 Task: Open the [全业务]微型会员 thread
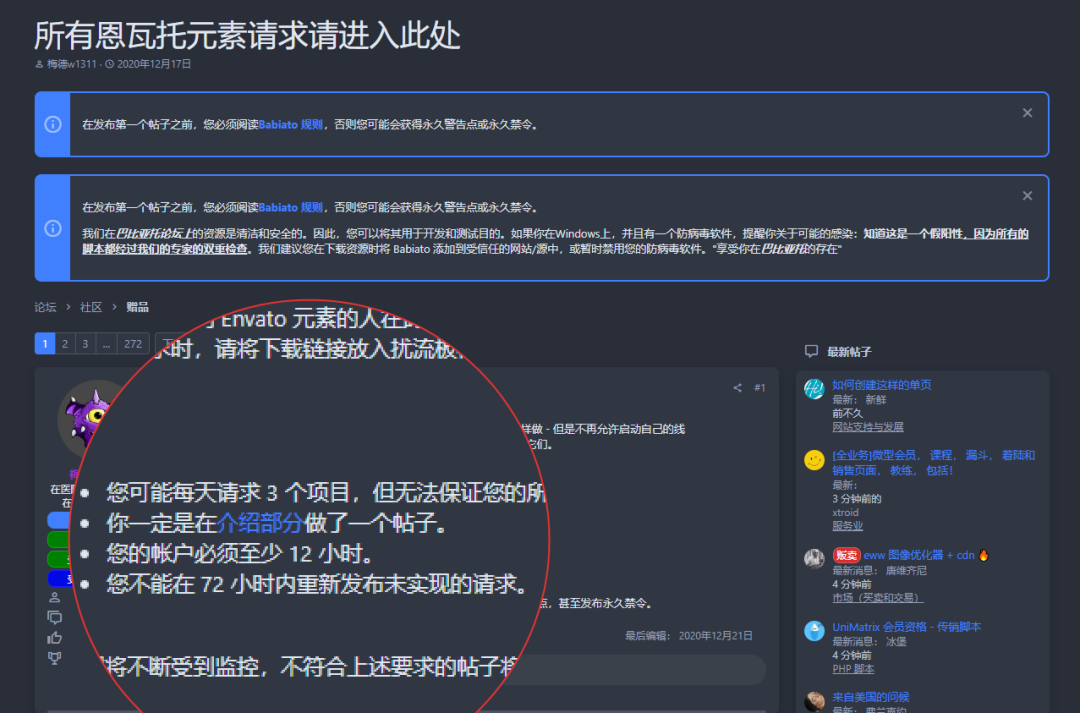(x=933, y=463)
